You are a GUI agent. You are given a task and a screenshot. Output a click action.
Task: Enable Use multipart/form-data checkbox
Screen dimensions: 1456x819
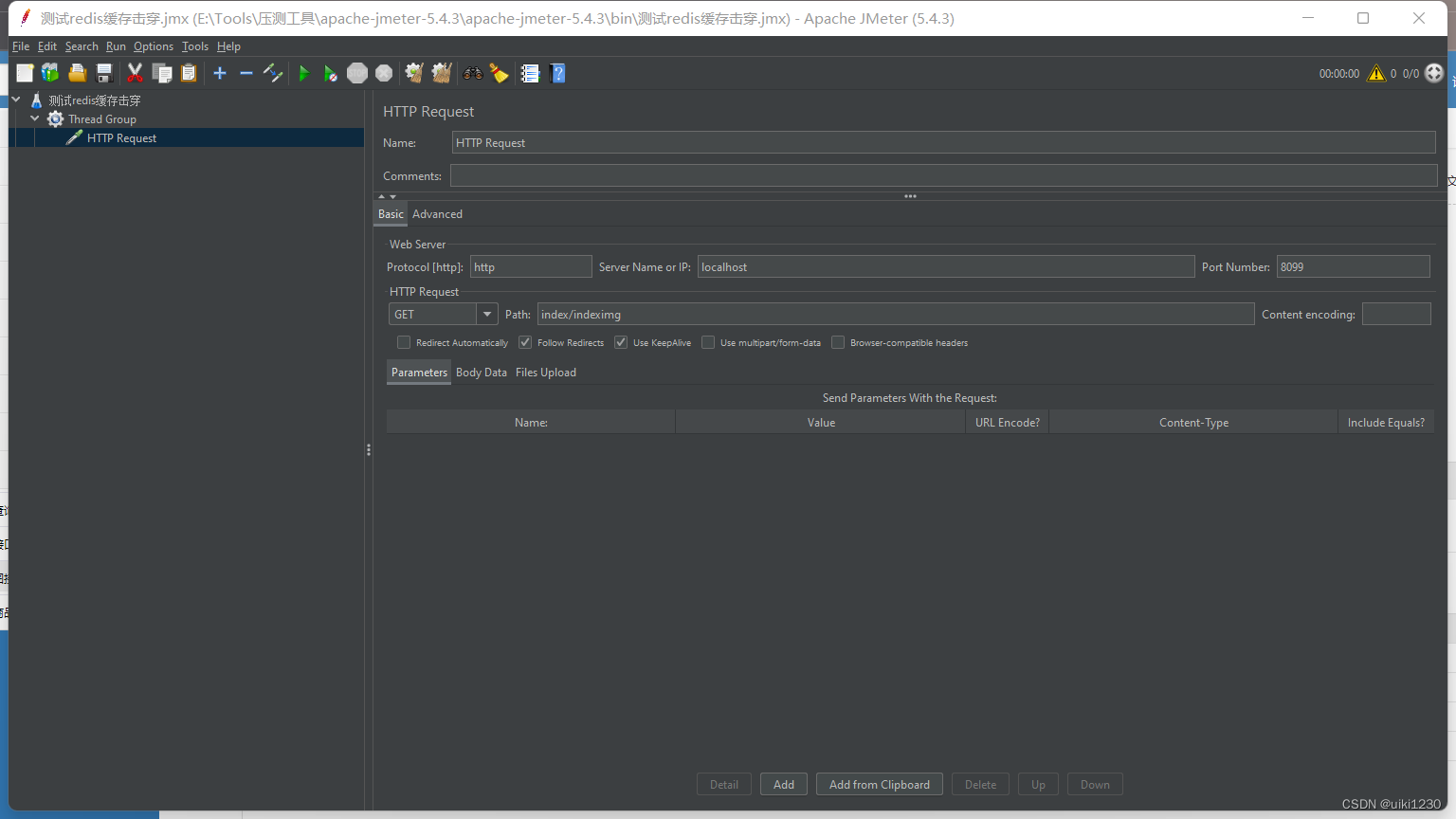point(708,342)
